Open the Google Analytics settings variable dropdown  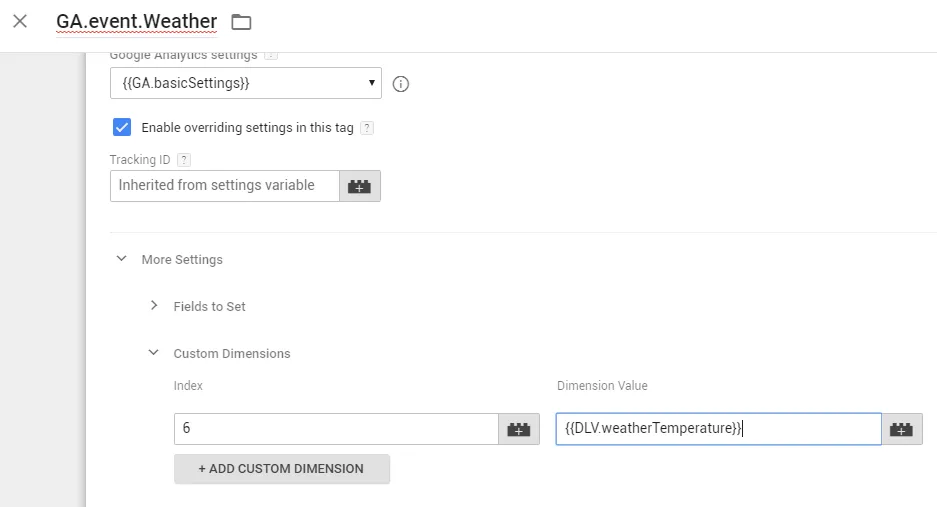pyautogui.click(x=246, y=83)
